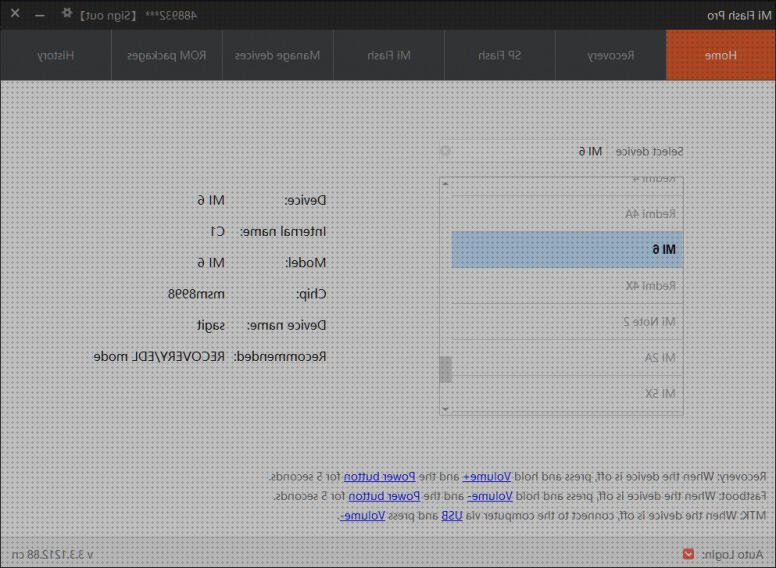Click the device list scroll down arrow

445,408
